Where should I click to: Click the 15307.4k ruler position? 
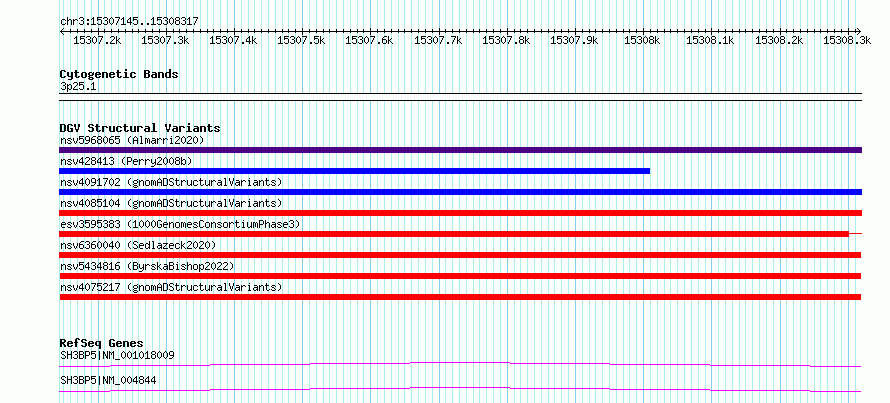(x=233, y=40)
